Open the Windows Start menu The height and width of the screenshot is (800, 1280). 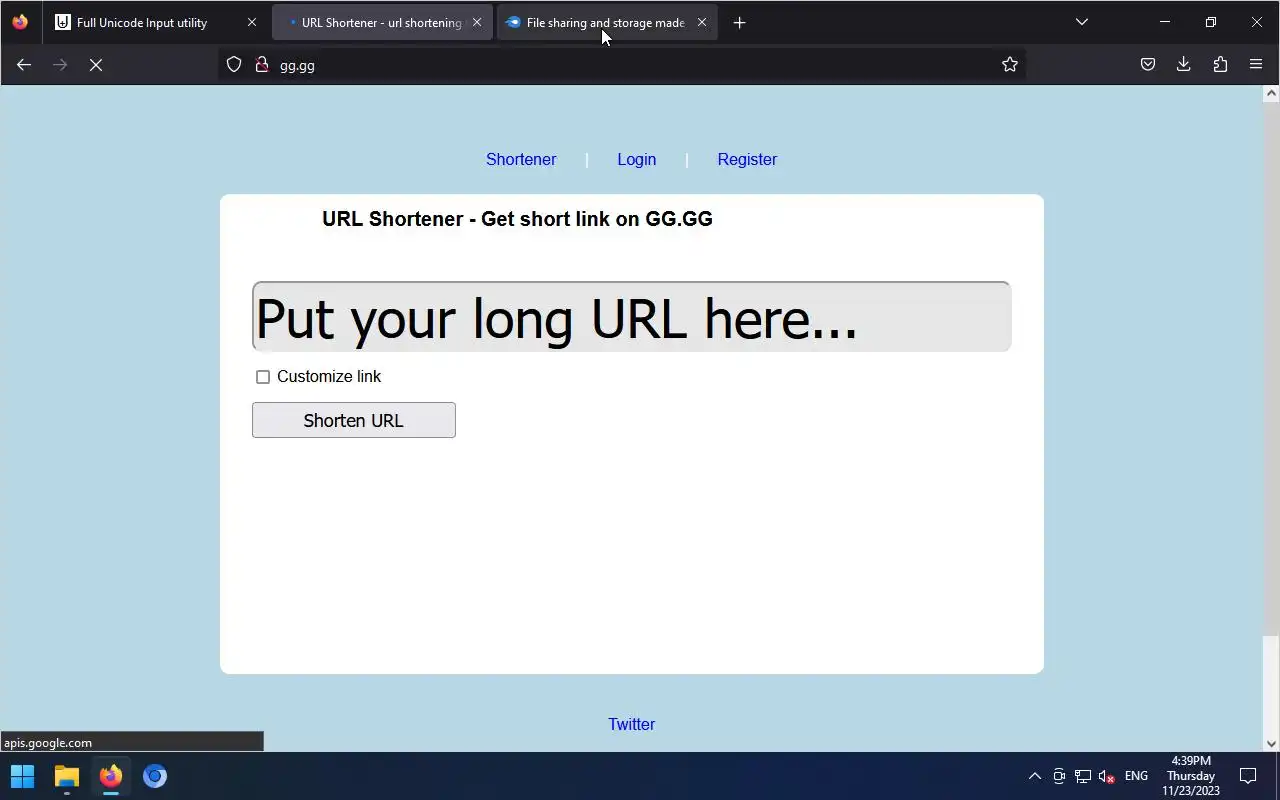click(22, 776)
